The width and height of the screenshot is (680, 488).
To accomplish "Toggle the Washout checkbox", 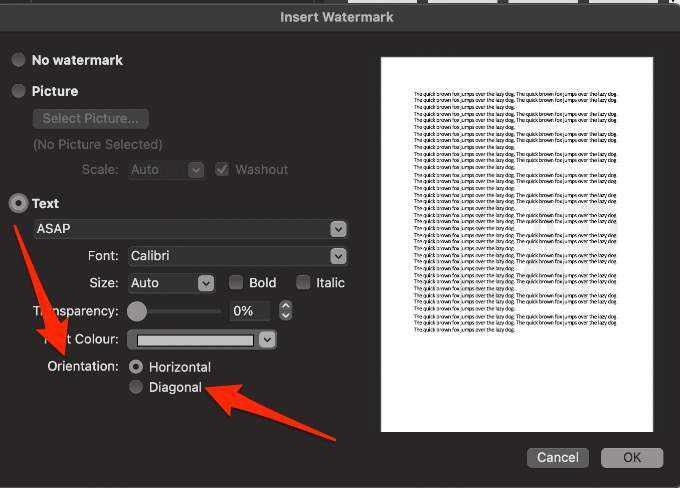I will tap(223, 170).
